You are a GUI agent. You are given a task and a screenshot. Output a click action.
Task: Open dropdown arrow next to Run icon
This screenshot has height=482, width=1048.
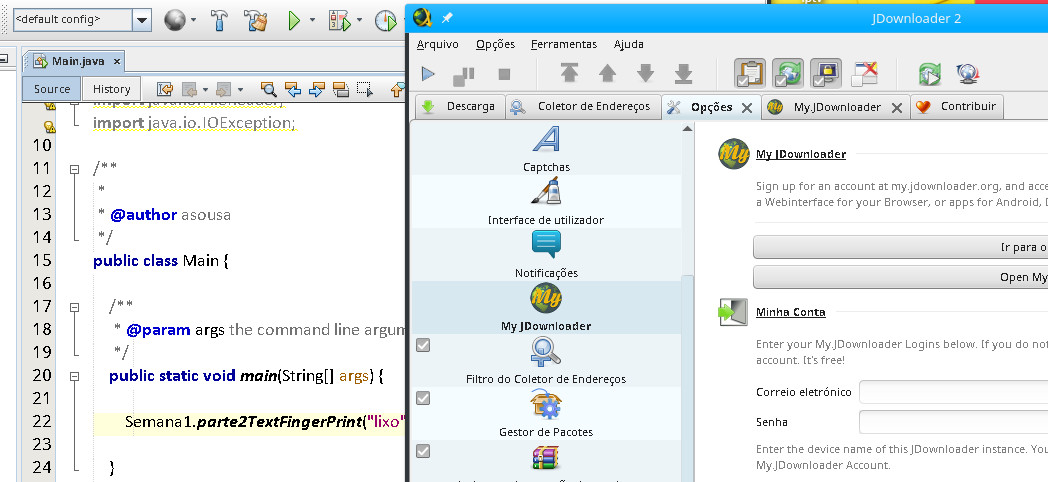[312, 21]
